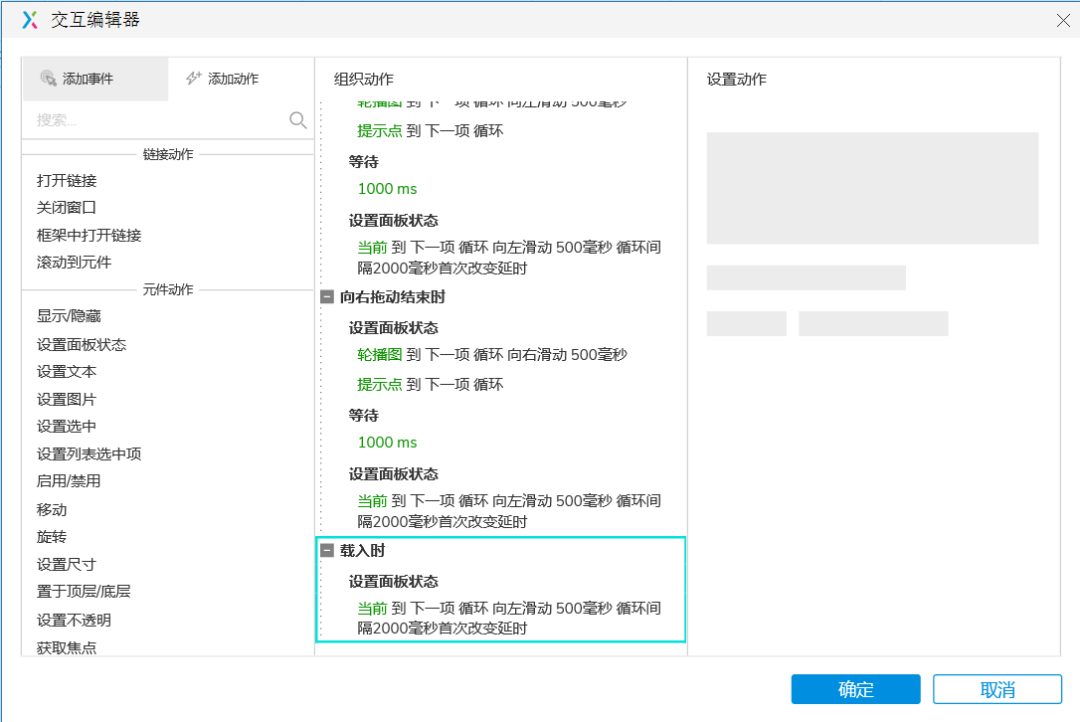The height and width of the screenshot is (722, 1080).
Task: Switch to the 添加事件 tab
Action: pos(95,79)
